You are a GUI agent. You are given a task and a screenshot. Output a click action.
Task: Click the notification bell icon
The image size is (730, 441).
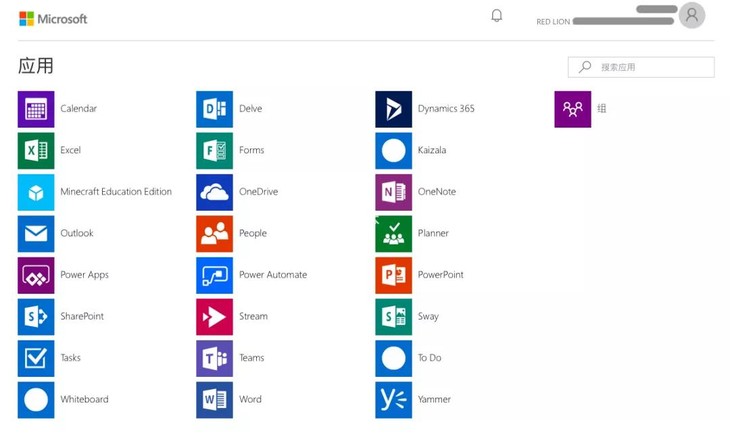pyautogui.click(x=496, y=16)
